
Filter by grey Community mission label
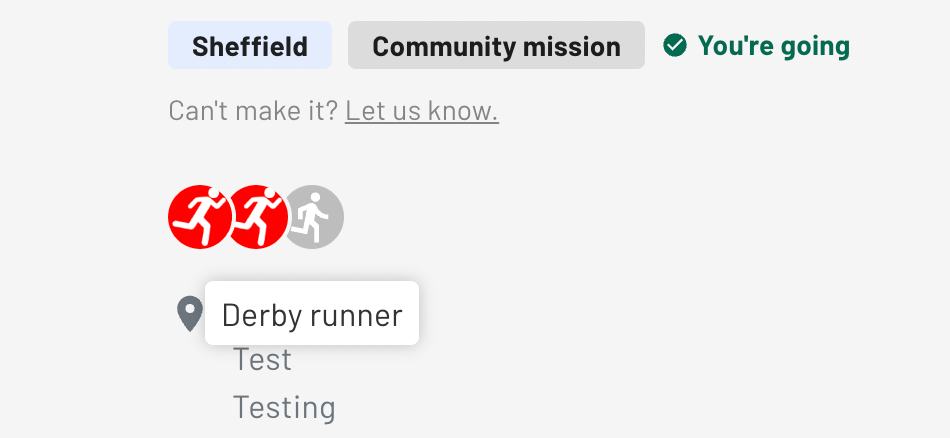point(496,45)
